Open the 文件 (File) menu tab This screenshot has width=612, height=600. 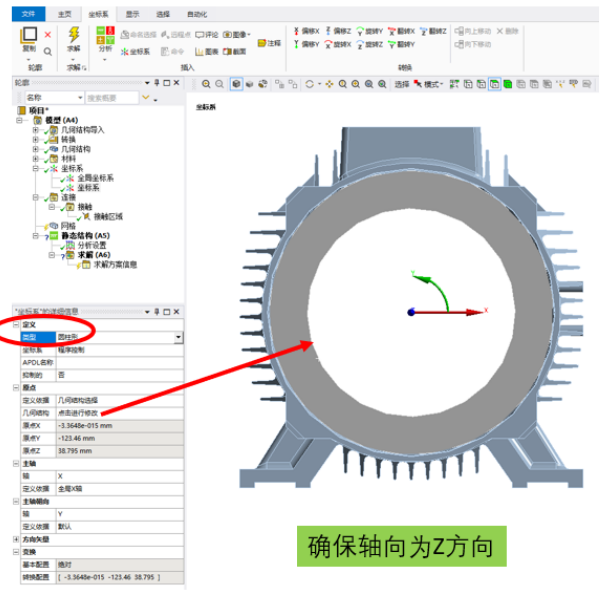click(x=28, y=14)
